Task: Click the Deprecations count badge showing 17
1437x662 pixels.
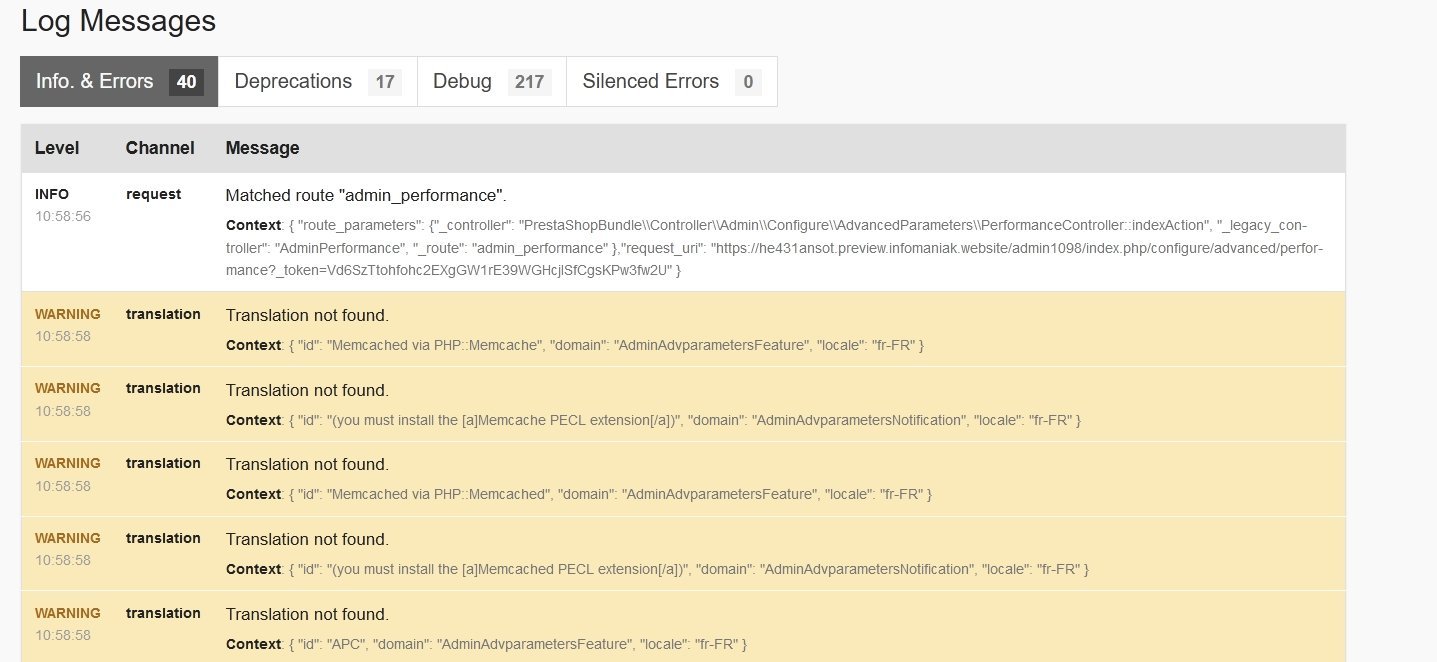Action: (385, 82)
